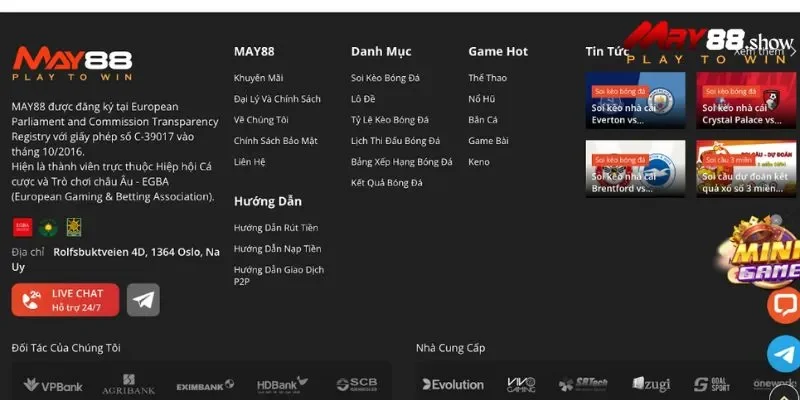Open the Brentford match preview thumbnail
The image size is (800, 400).
tap(635, 168)
